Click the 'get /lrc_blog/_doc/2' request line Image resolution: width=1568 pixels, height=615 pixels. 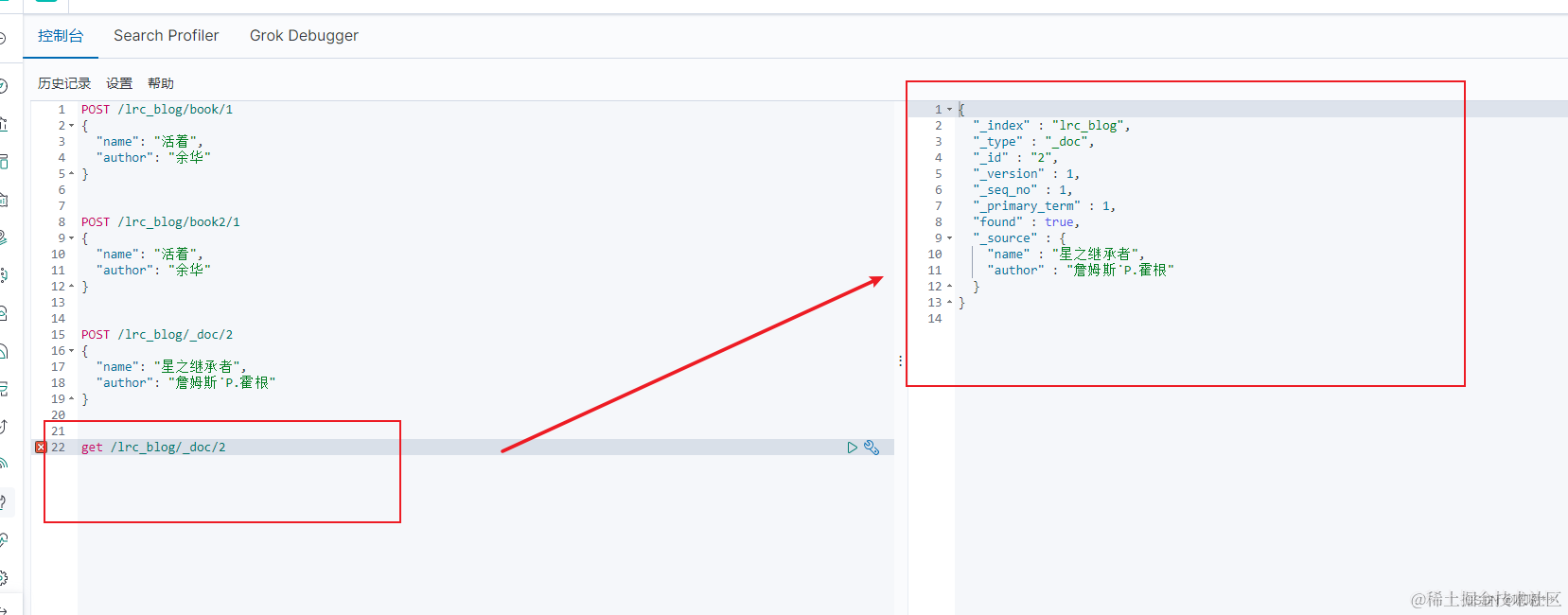(x=153, y=448)
